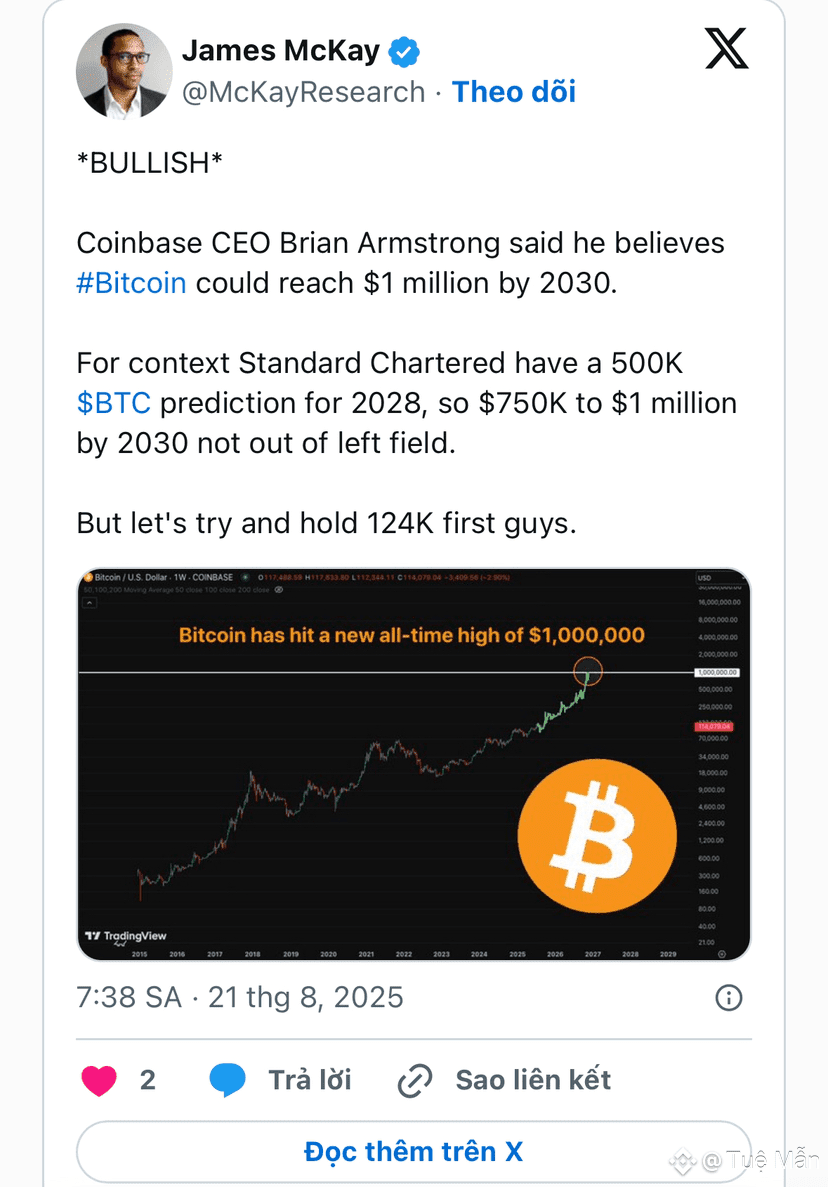Click the Sao liên kết text
The image size is (828, 1187).
coord(533,1080)
